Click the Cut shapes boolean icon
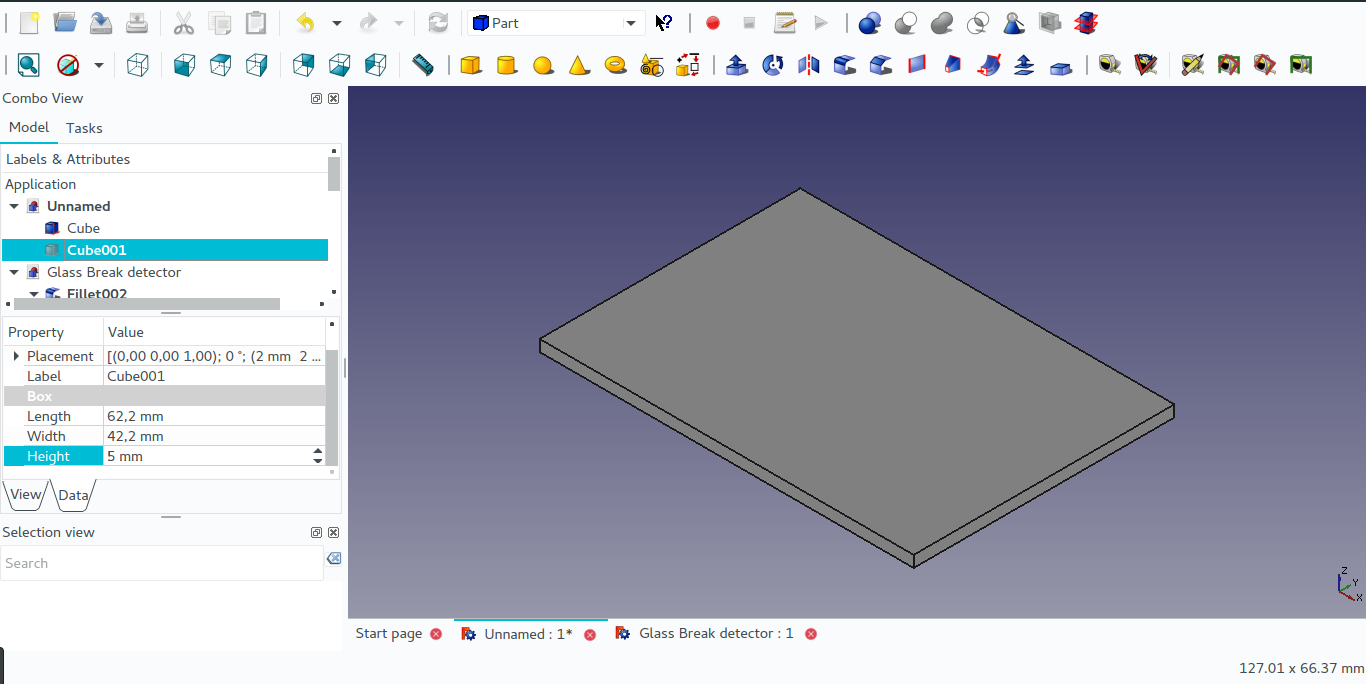 906,23
